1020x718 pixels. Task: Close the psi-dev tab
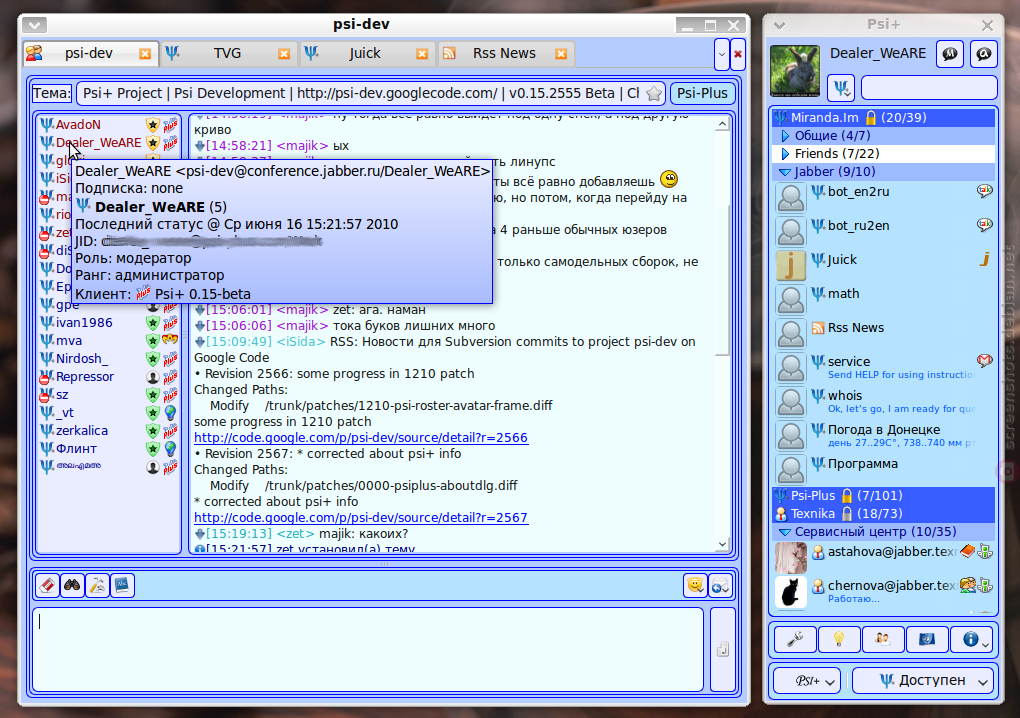pyautogui.click(x=145, y=54)
